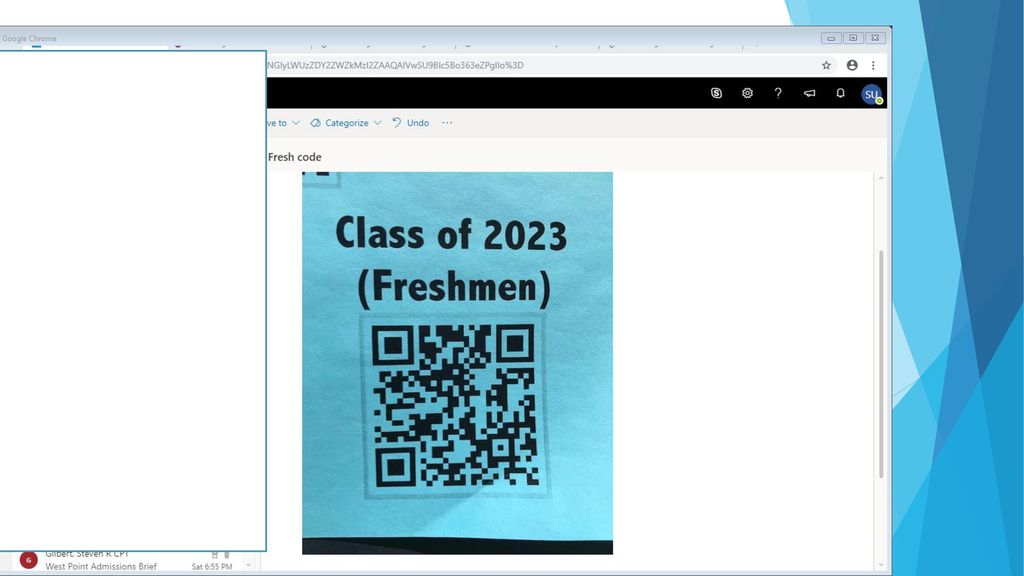1024x576 pixels.
Task: Open more actions ellipsis in toolbar
Action: [x=447, y=123]
